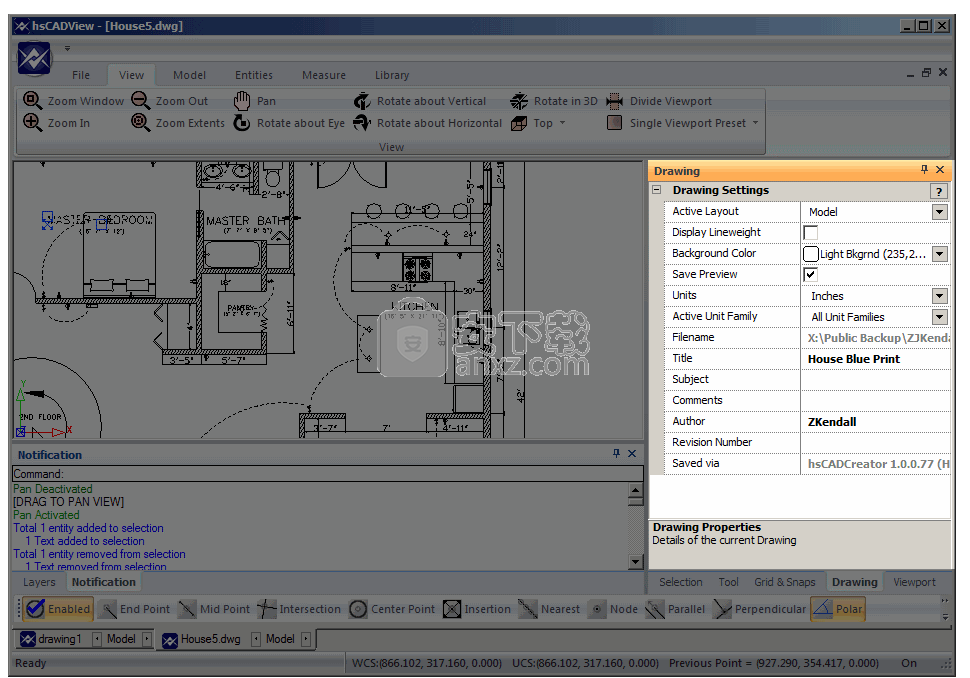Switch to the drawing1 document tab
The width and height of the screenshot is (970, 678).
click(x=51, y=639)
